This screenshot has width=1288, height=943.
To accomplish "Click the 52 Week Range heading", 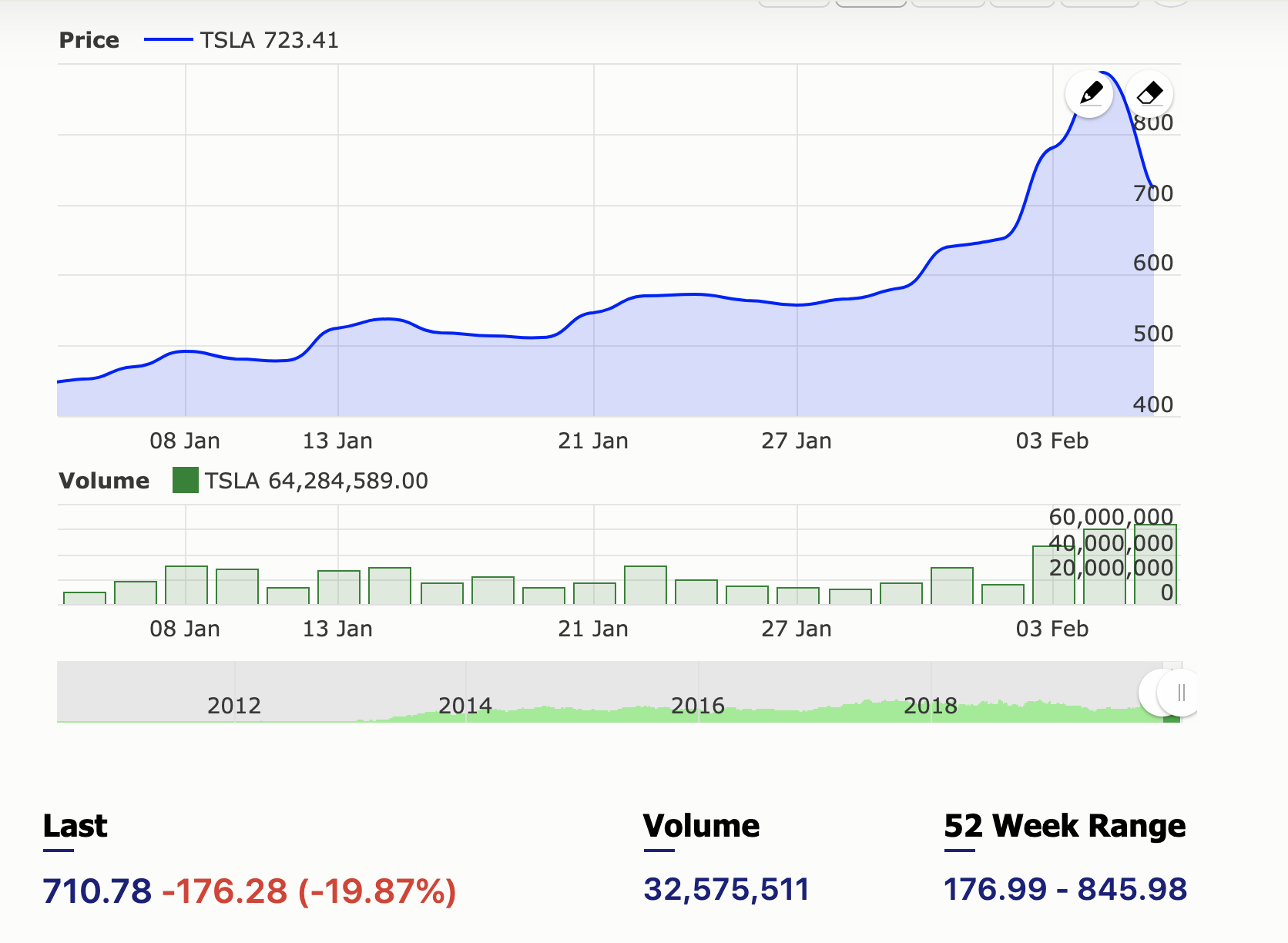I will point(1065,826).
